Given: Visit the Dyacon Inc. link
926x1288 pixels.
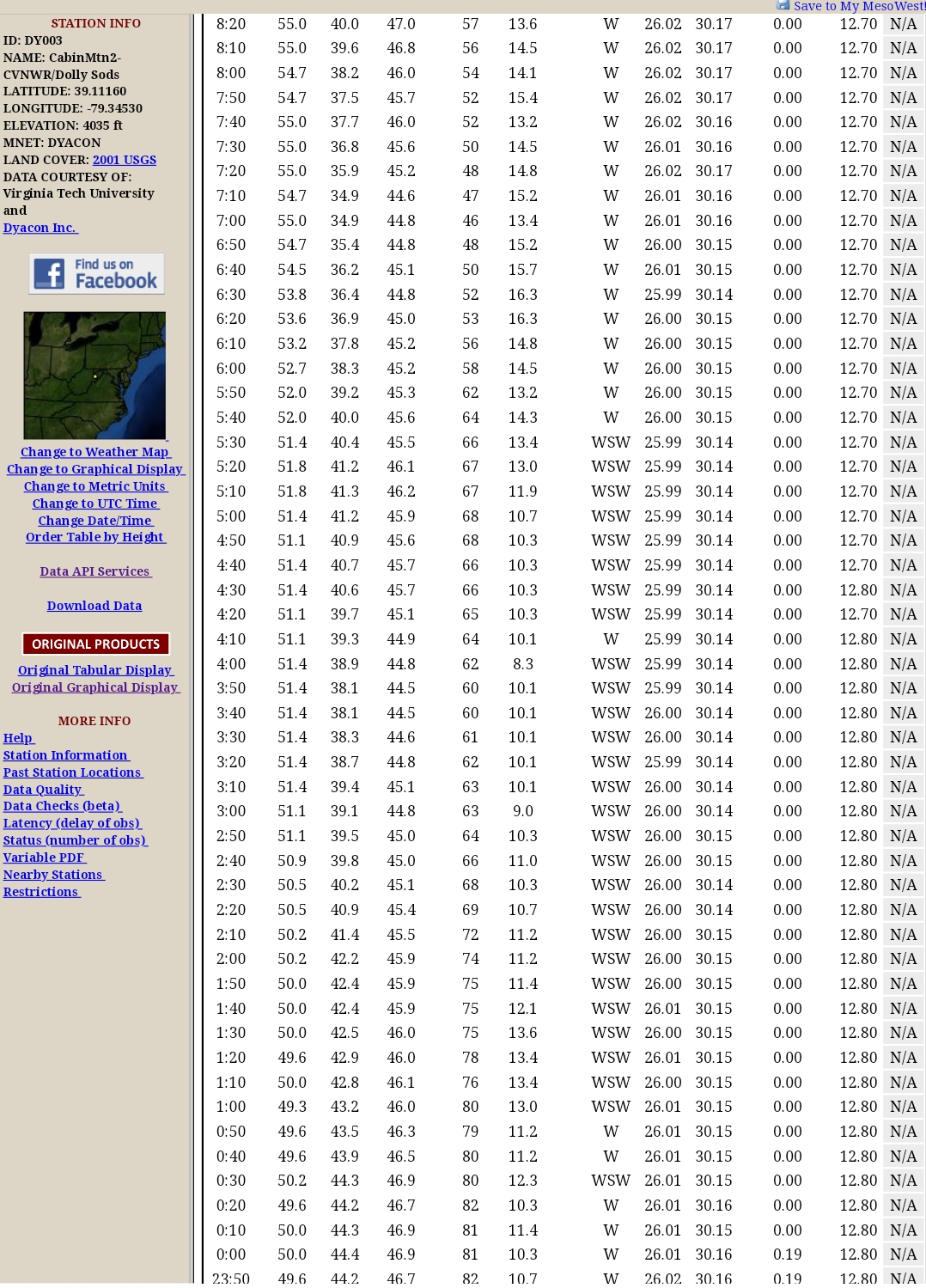Looking at the screenshot, I should pos(40,228).
